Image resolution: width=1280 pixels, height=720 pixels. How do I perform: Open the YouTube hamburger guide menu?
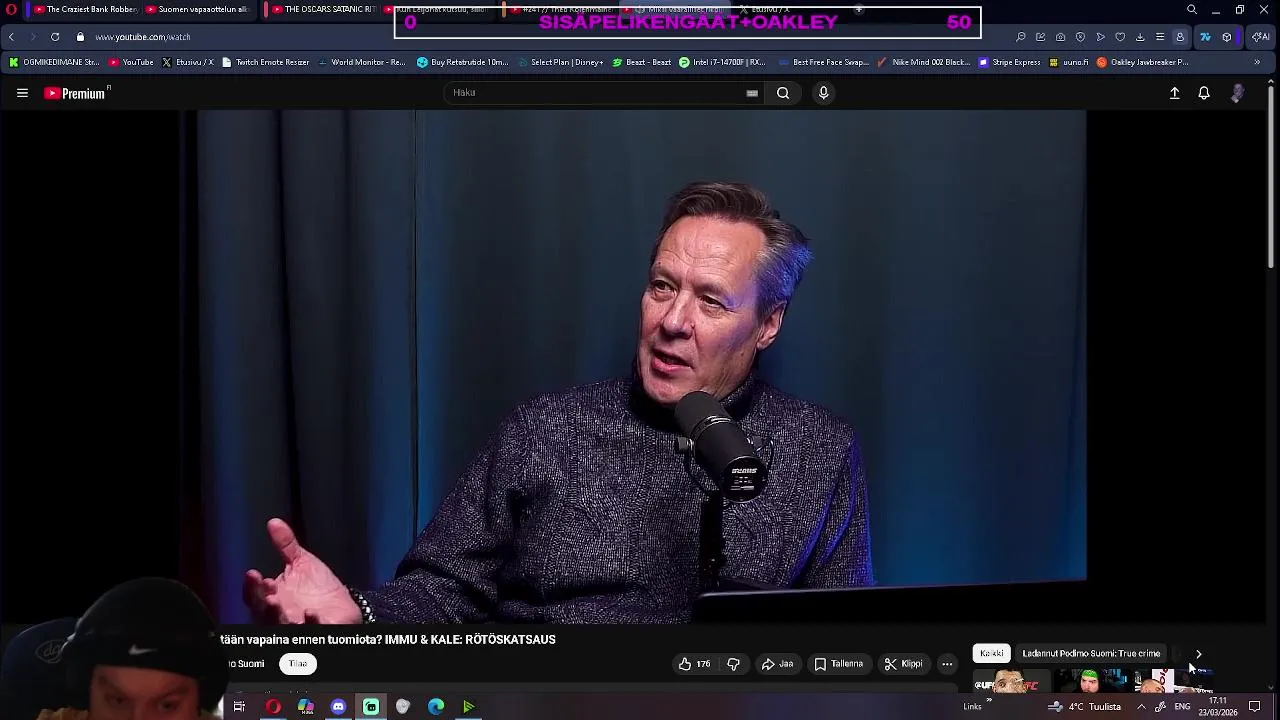pos(22,93)
